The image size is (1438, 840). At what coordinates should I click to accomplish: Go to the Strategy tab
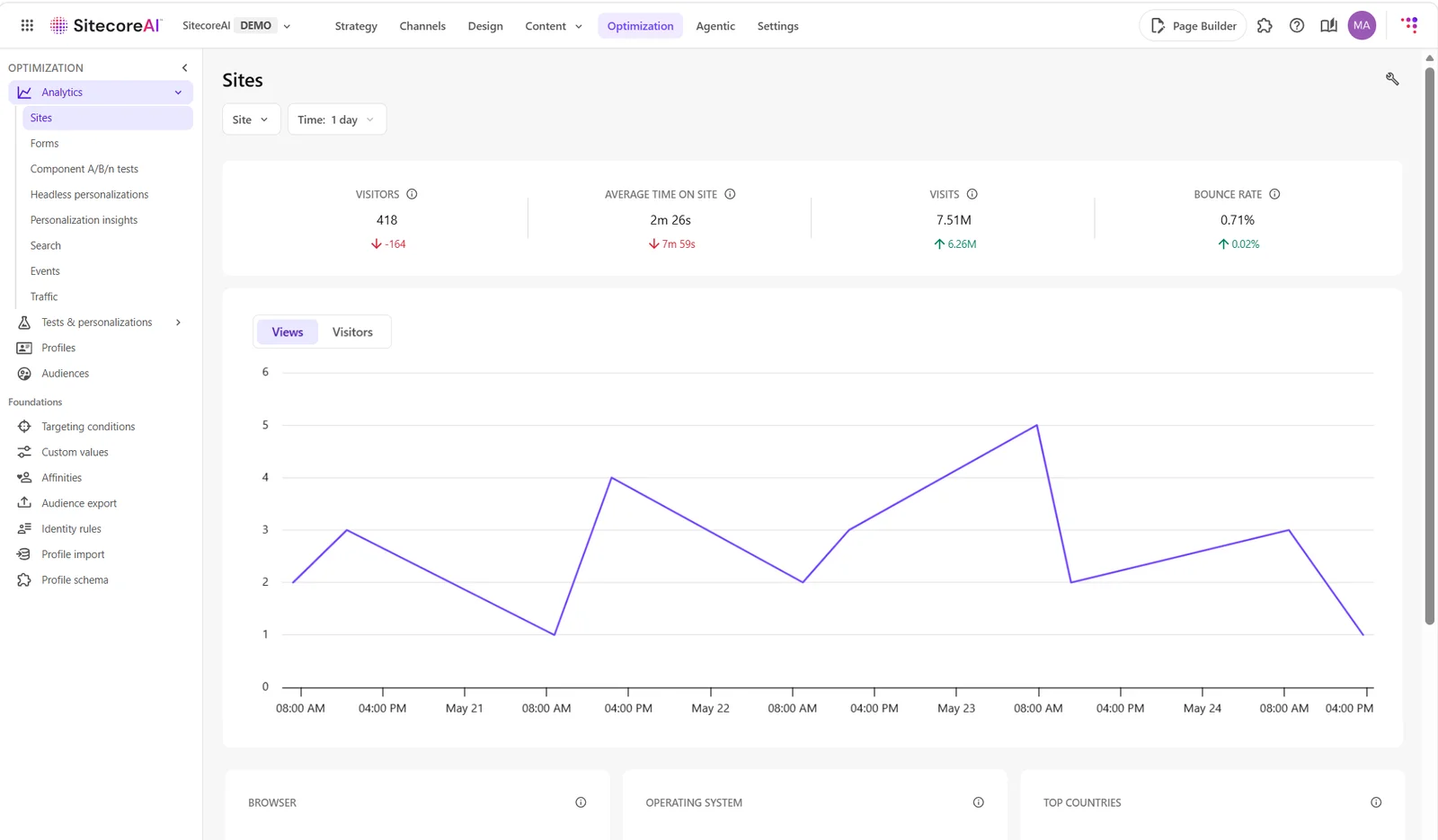pos(356,26)
